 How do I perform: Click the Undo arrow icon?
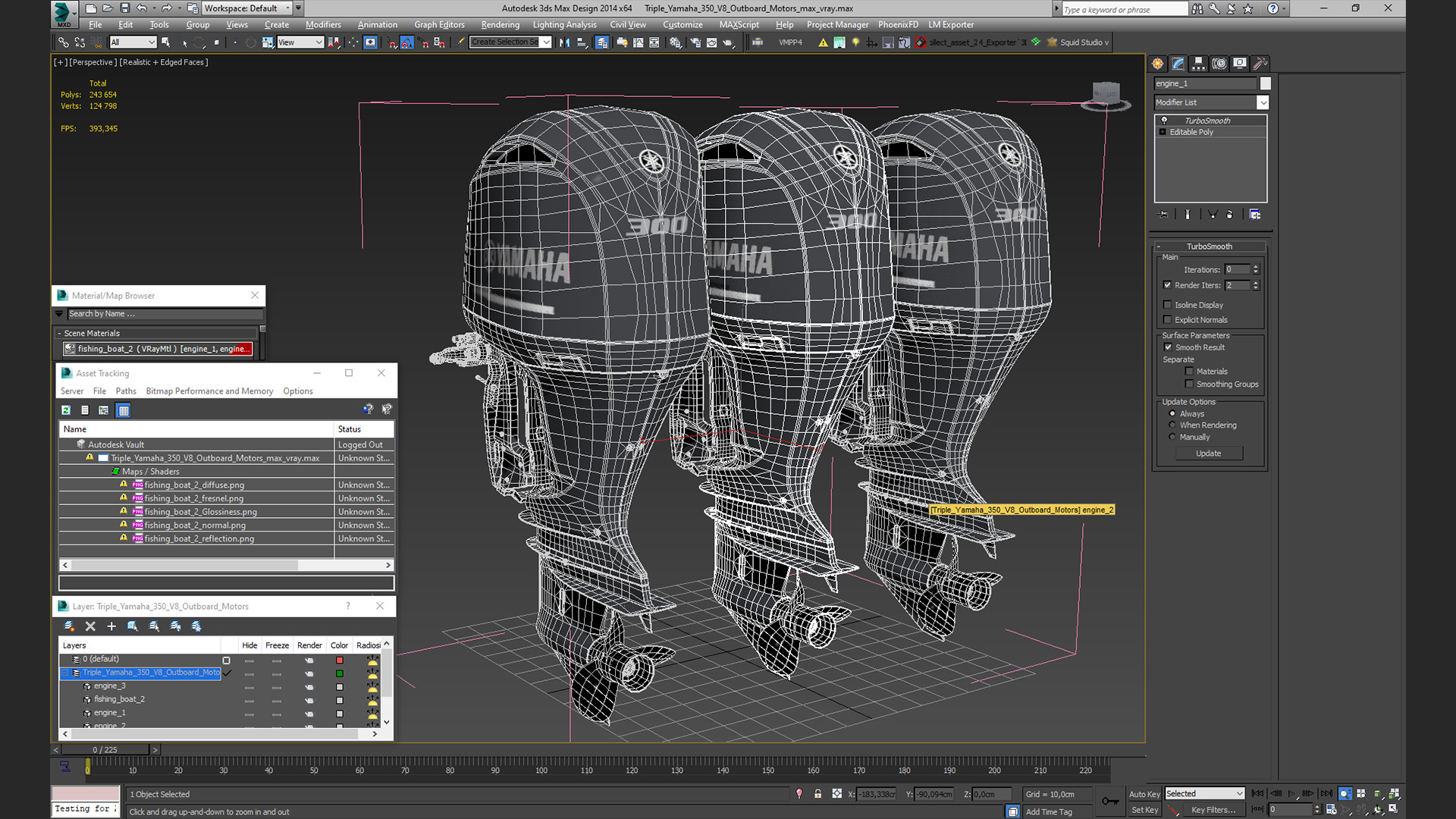(x=142, y=8)
